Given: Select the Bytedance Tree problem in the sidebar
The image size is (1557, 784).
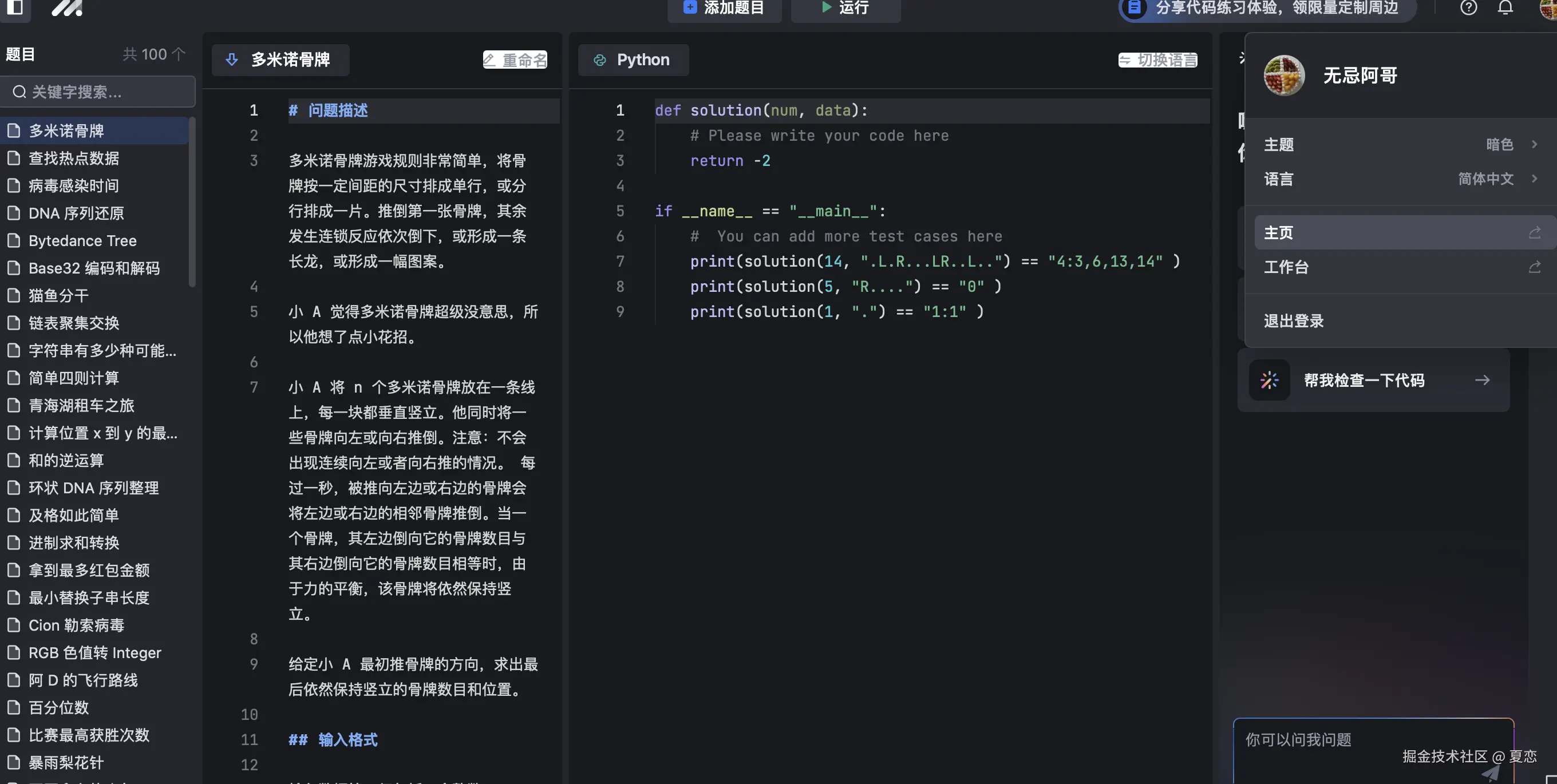Looking at the screenshot, I should (x=82, y=240).
